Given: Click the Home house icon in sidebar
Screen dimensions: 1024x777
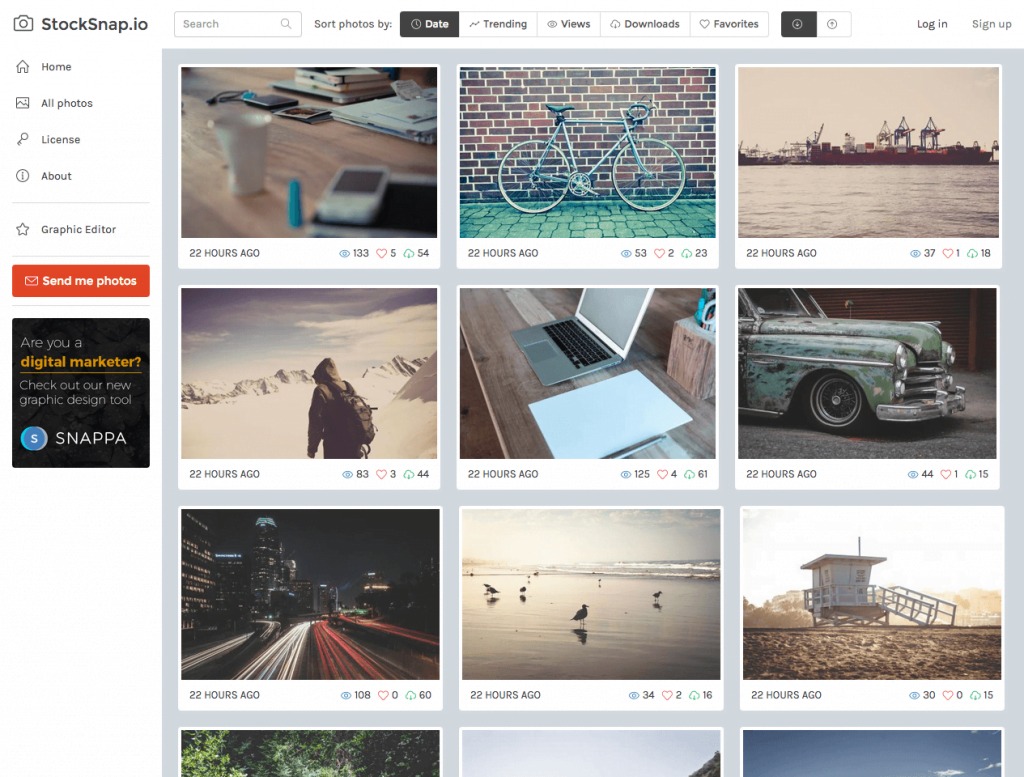Looking at the screenshot, I should point(23,67).
